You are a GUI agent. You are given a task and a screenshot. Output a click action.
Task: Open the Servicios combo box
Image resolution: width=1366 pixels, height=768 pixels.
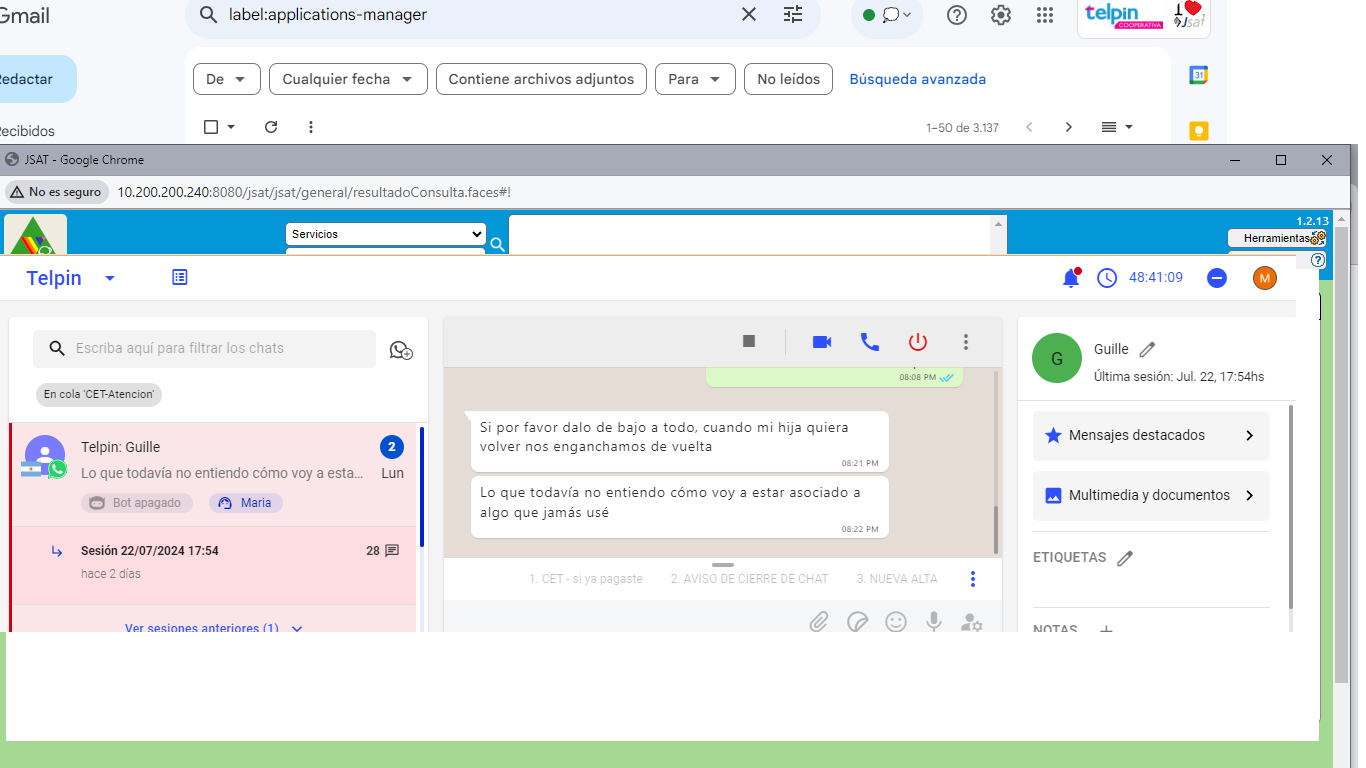385,234
